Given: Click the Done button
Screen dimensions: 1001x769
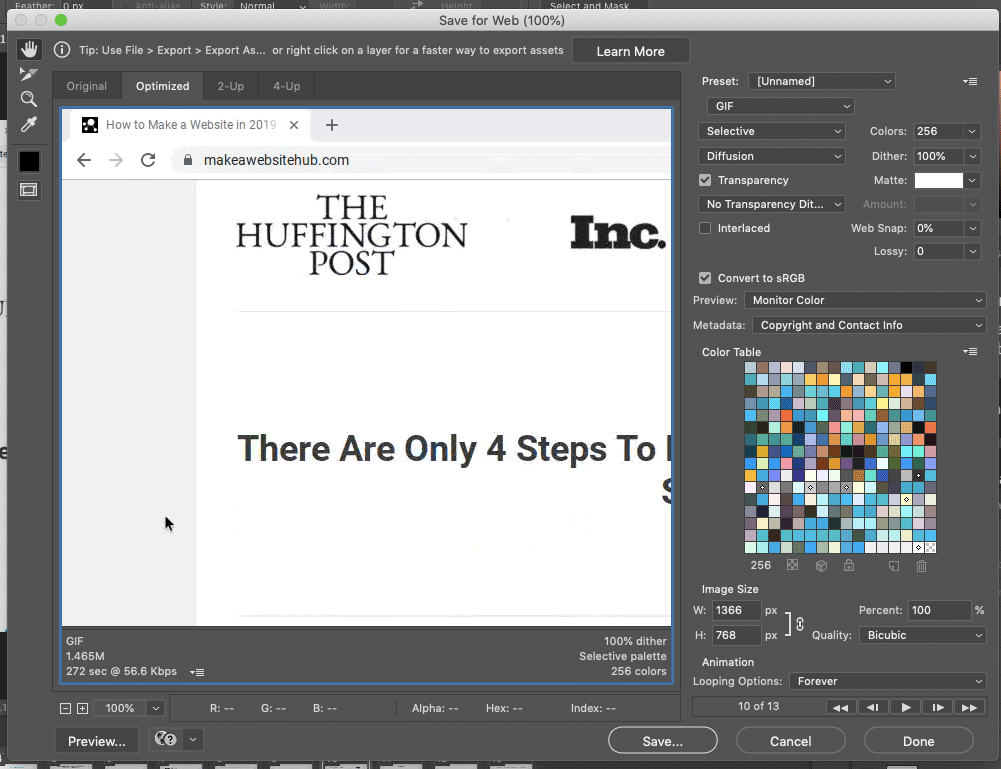Looking at the screenshot, I should coord(919,741).
